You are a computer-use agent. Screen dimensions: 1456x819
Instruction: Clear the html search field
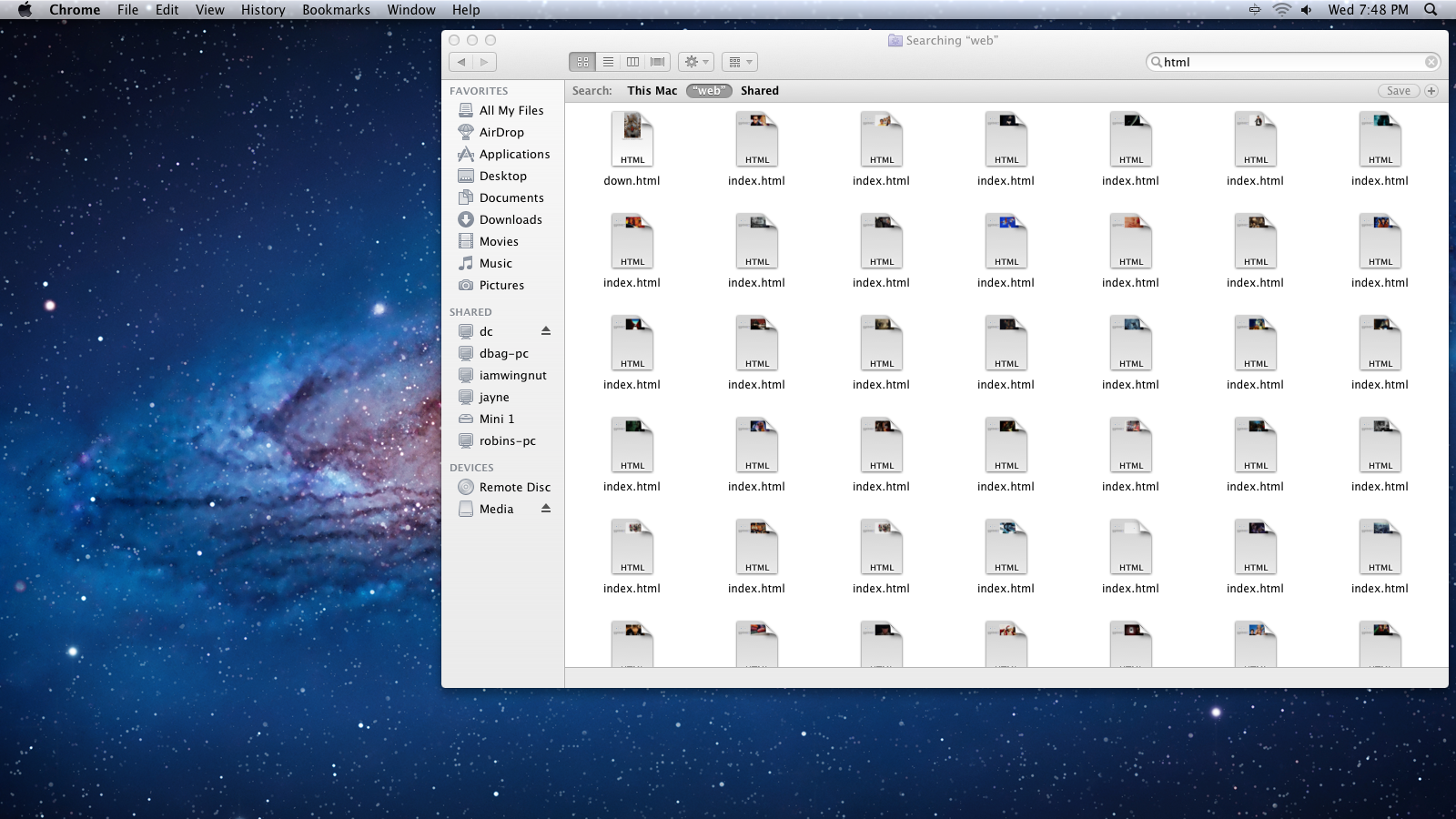click(x=1431, y=62)
